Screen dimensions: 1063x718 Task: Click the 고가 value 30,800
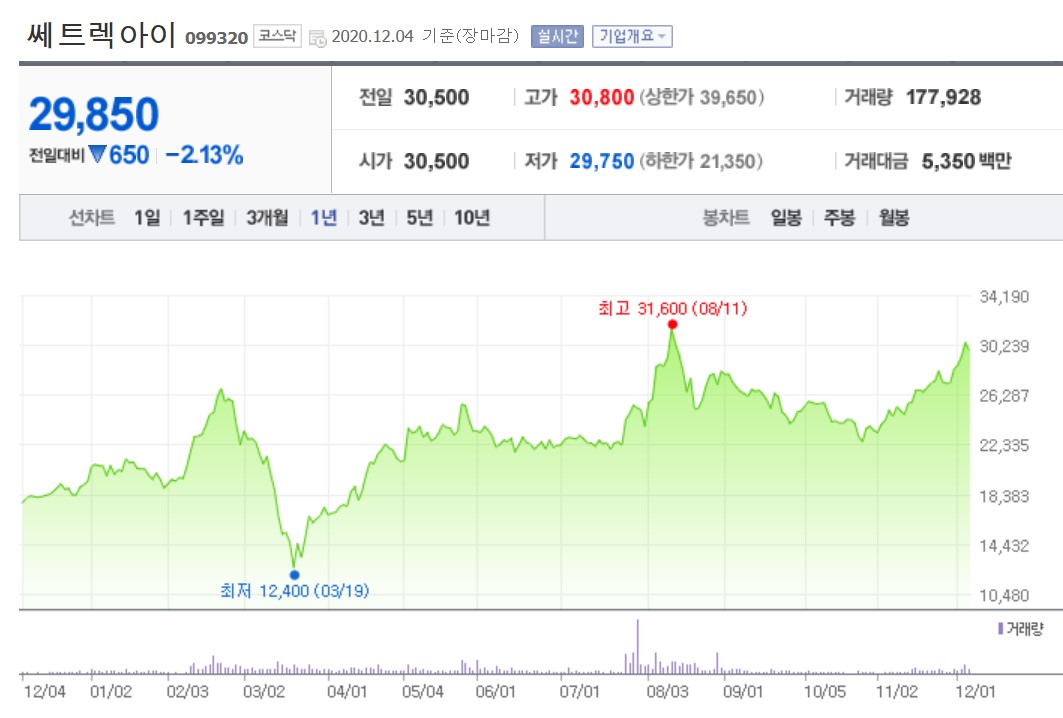click(x=601, y=98)
